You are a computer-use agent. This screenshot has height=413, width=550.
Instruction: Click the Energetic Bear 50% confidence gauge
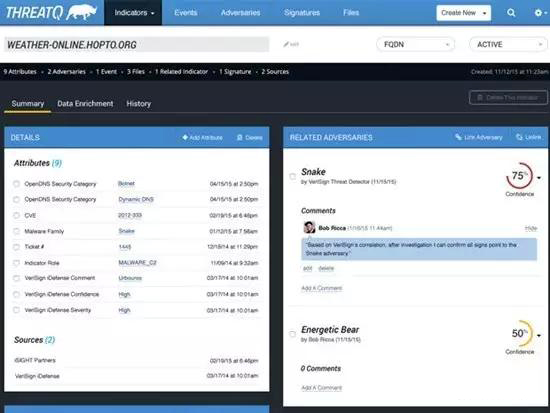point(519,333)
